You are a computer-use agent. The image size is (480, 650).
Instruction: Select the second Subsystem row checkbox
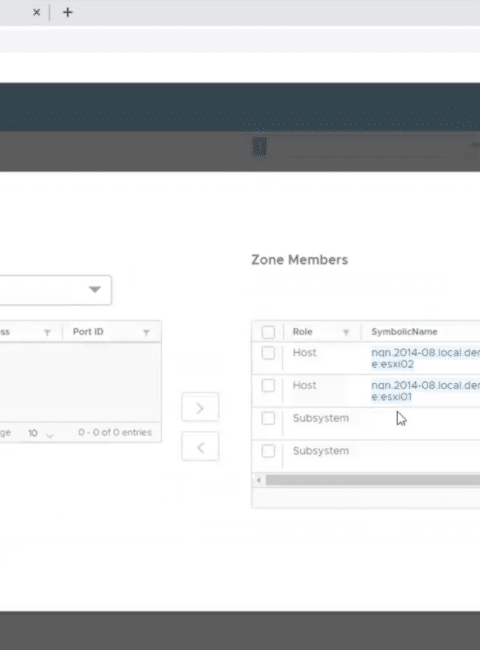point(268,451)
